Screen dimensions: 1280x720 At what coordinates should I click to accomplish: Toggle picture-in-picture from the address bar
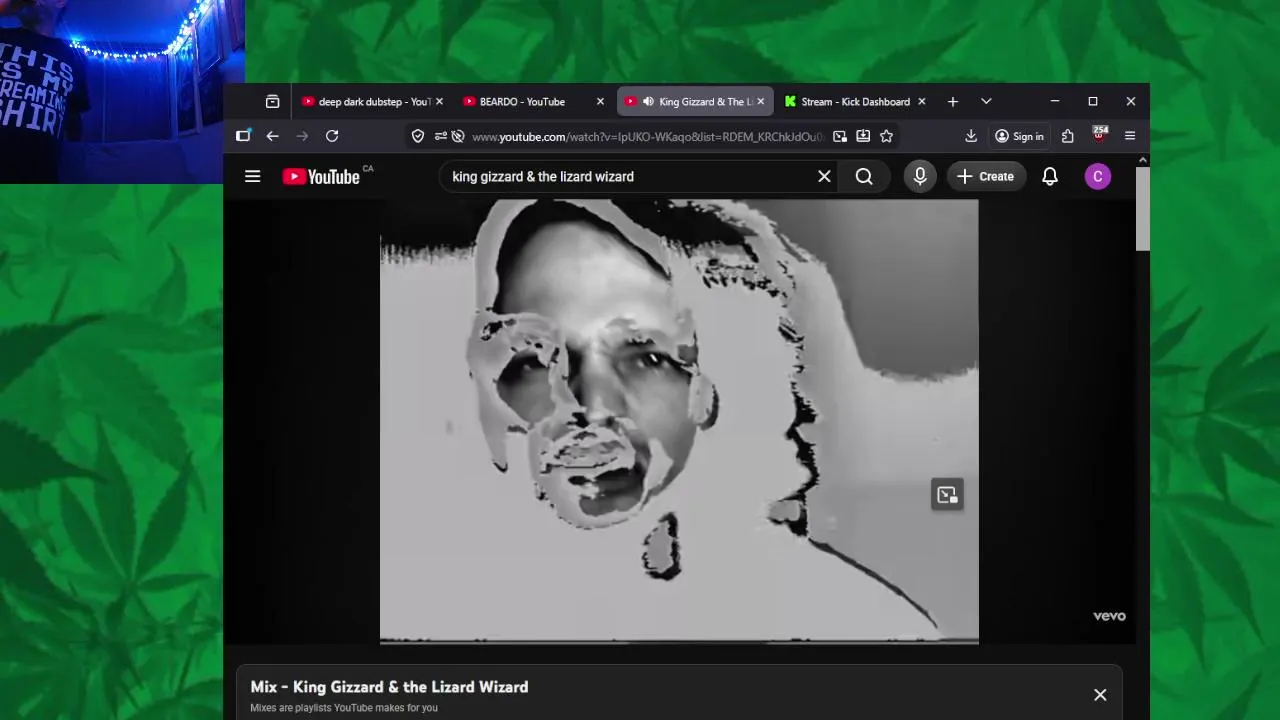[x=840, y=136]
